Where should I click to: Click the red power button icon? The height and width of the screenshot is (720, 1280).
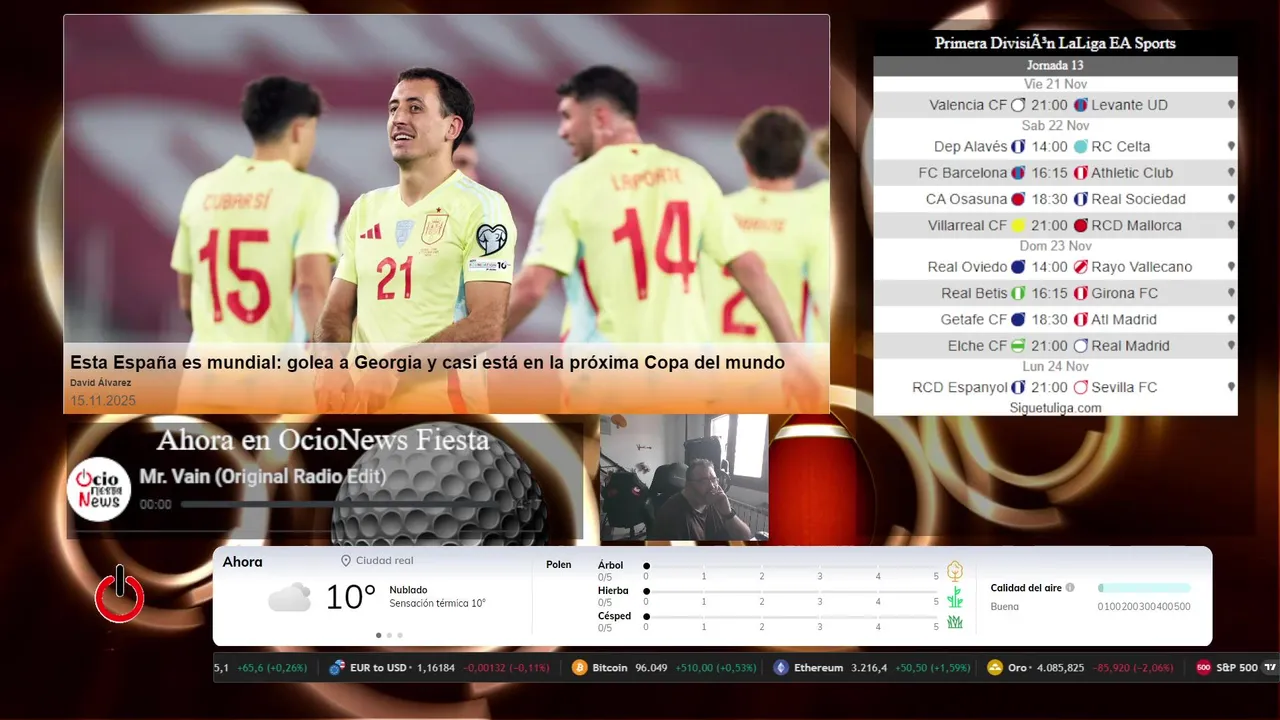coord(120,595)
